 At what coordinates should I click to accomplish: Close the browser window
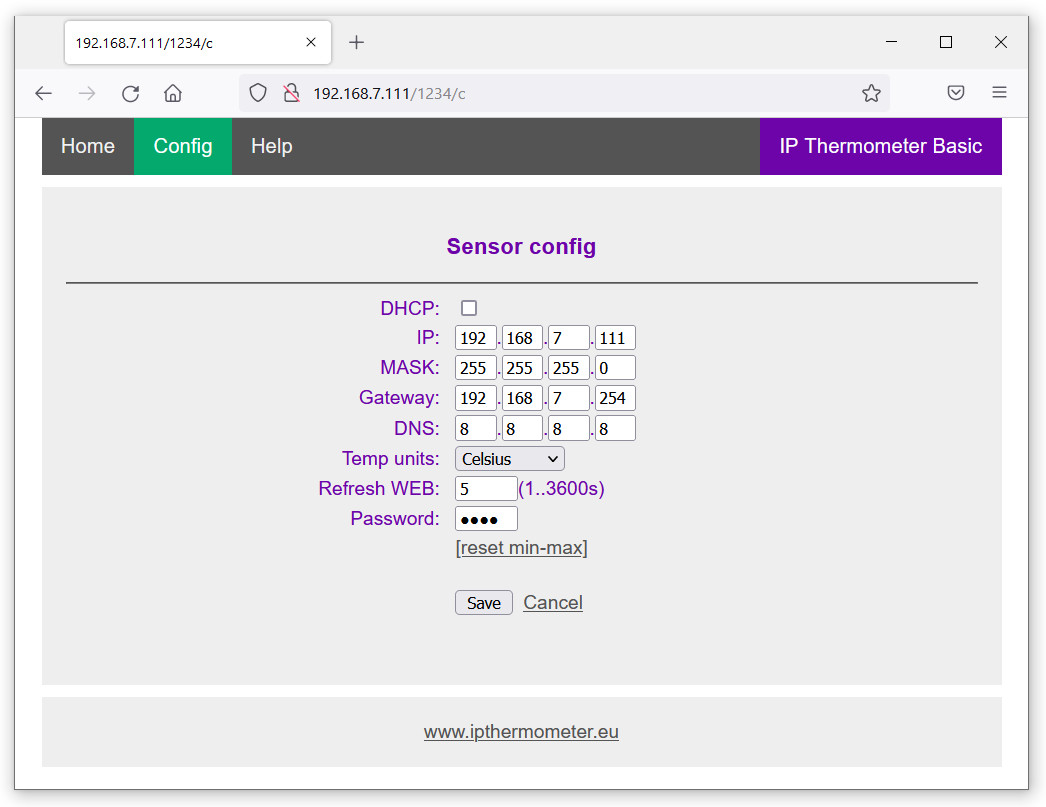1000,42
